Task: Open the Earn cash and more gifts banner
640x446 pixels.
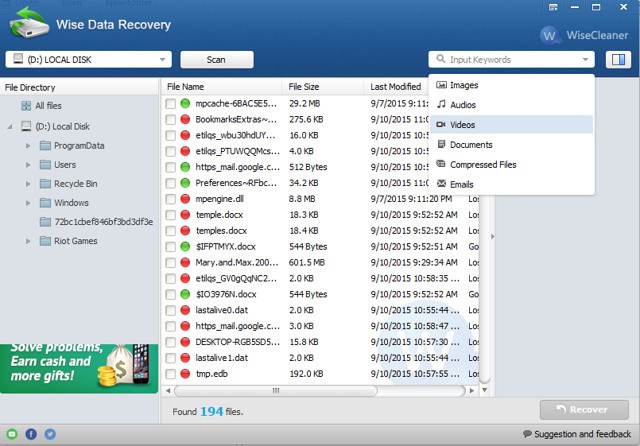Action: (x=79, y=368)
